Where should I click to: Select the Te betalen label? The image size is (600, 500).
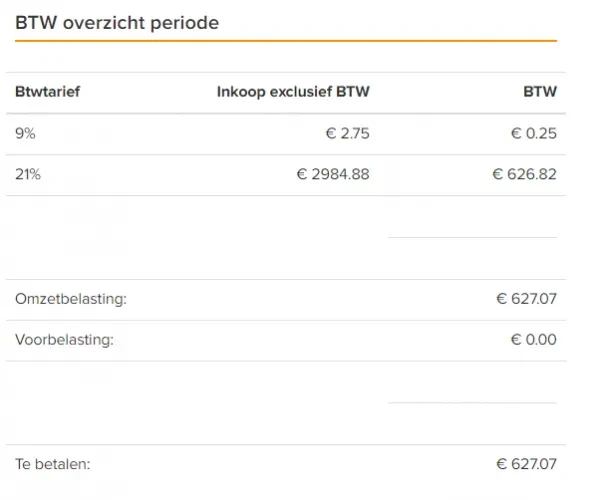52,464
